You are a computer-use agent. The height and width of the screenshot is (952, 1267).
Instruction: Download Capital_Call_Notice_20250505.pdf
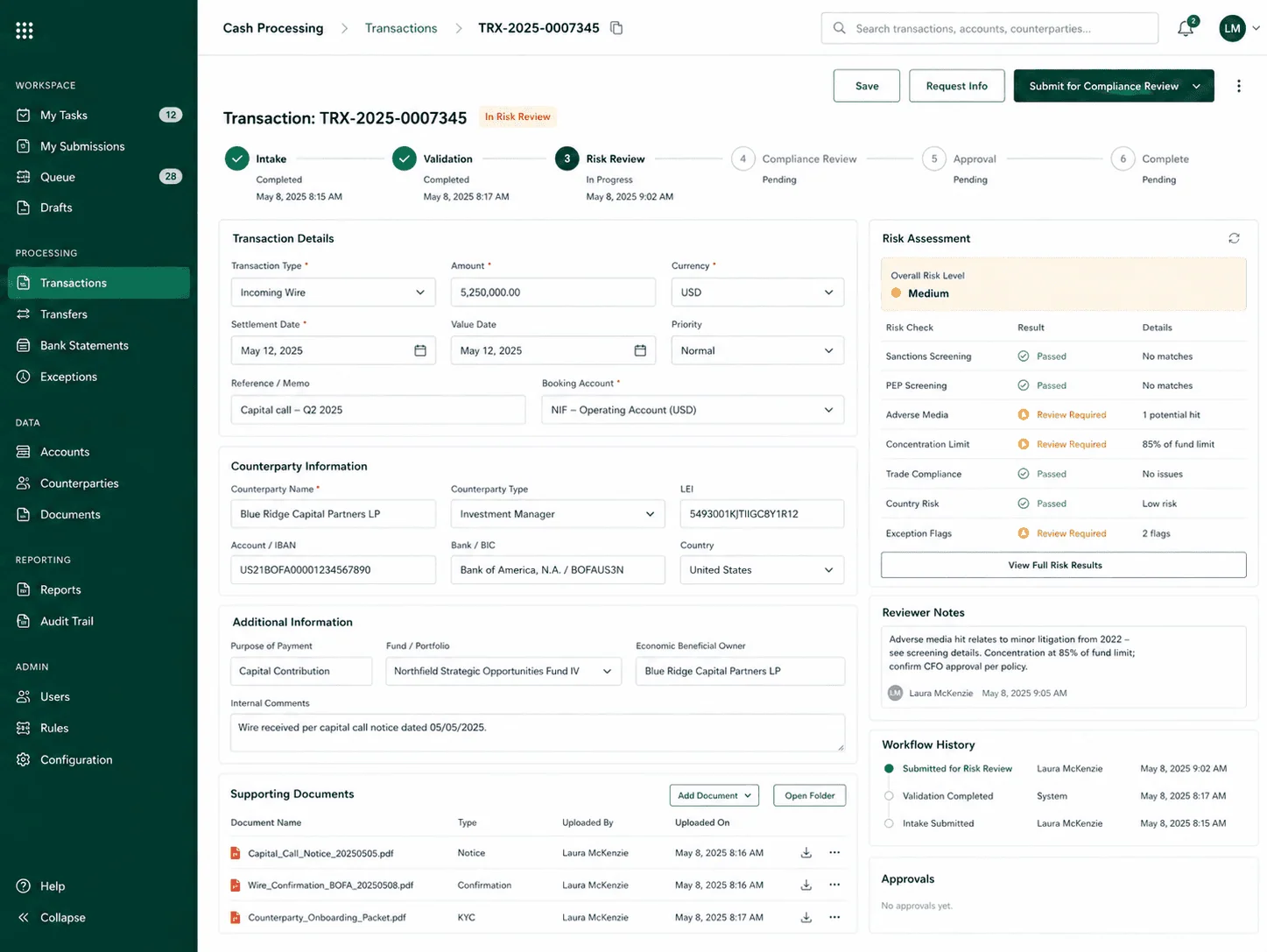point(806,853)
